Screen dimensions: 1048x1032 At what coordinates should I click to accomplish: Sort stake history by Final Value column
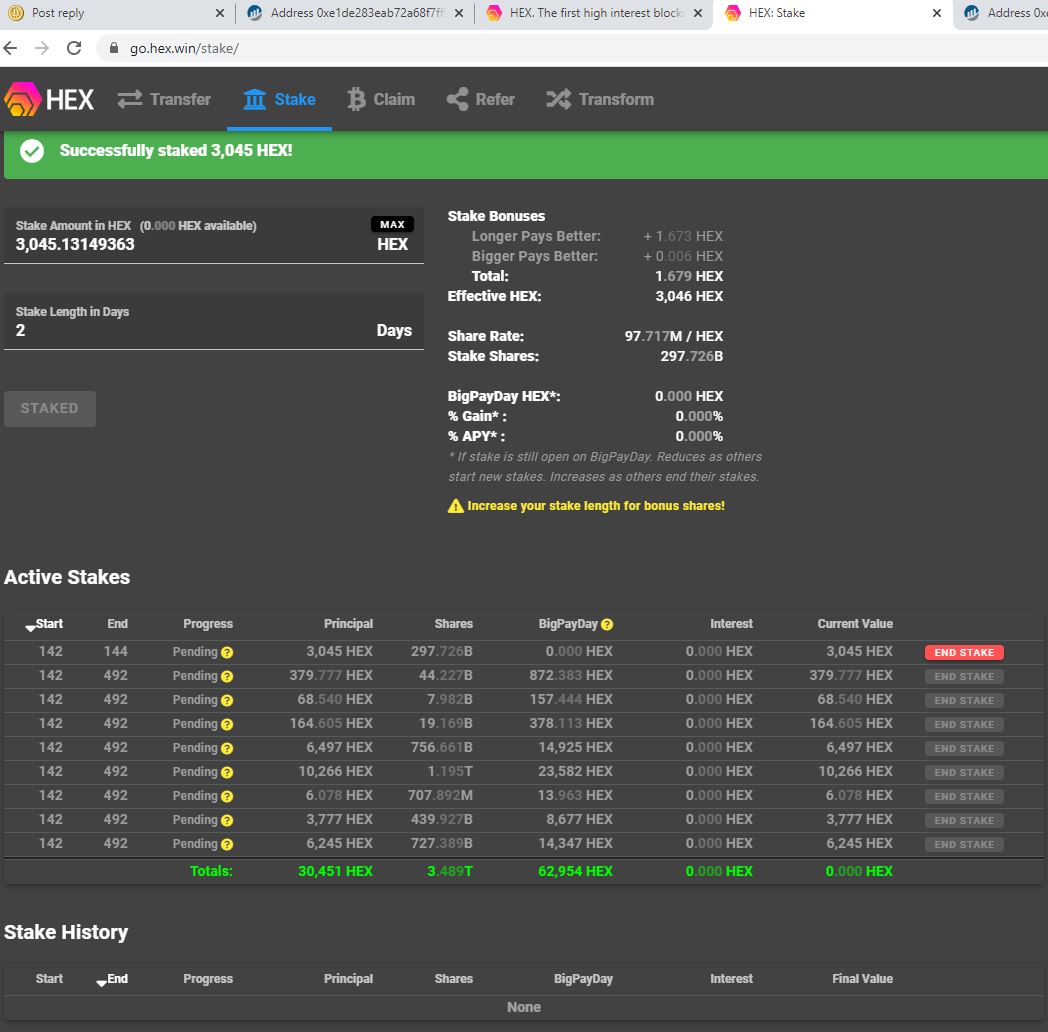point(862,979)
